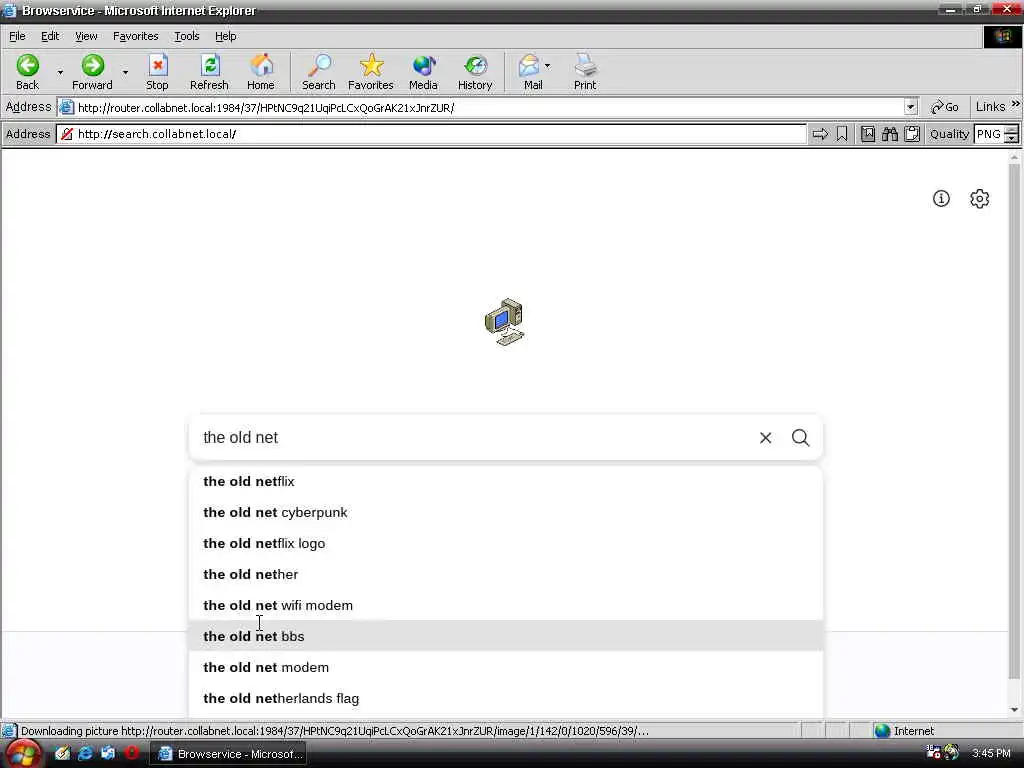Expand the IE address bar dropdown
1024x768 pixels.
click(x=910, y=107)
